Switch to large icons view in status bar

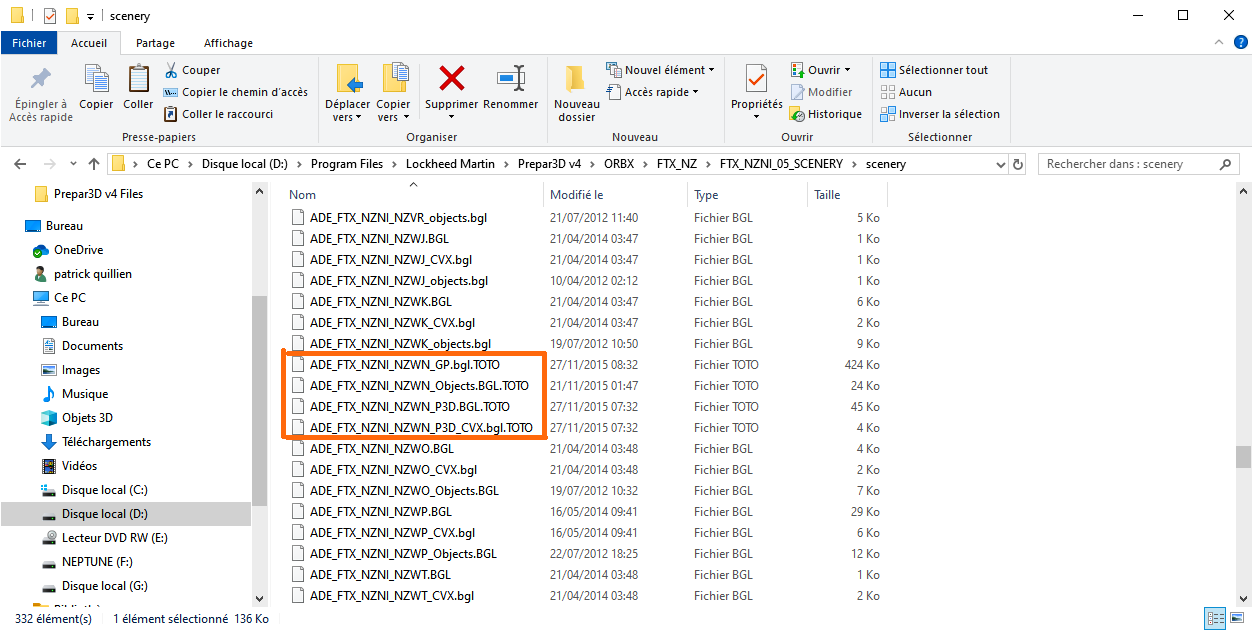tap(1236, 619)
